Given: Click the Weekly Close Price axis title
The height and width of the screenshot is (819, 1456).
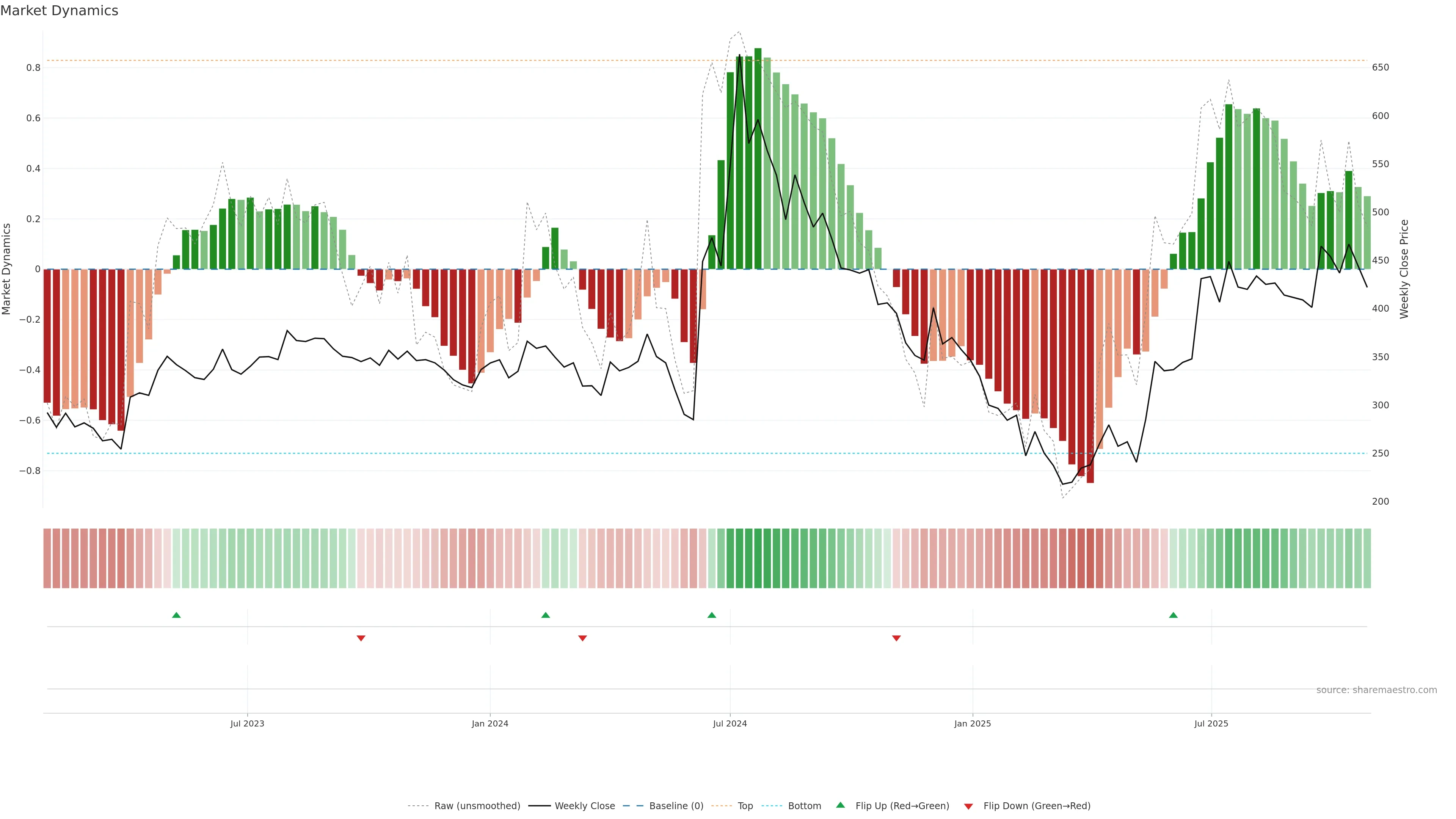Looking at the screenshot, I should (x=1404, y=269).
